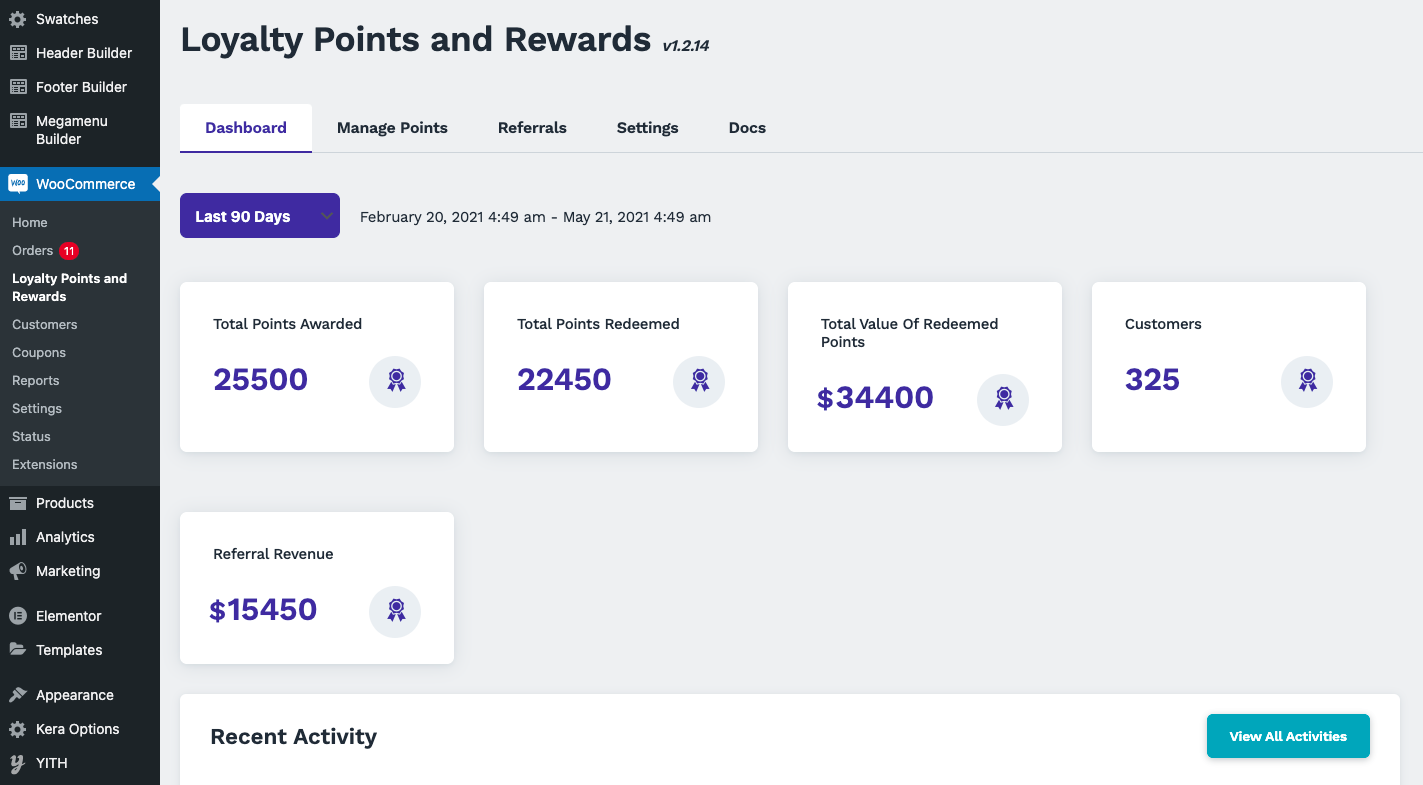Click the Total Points Awarded badge icon
Screen dimensions: 1423x785
[395, 381]
